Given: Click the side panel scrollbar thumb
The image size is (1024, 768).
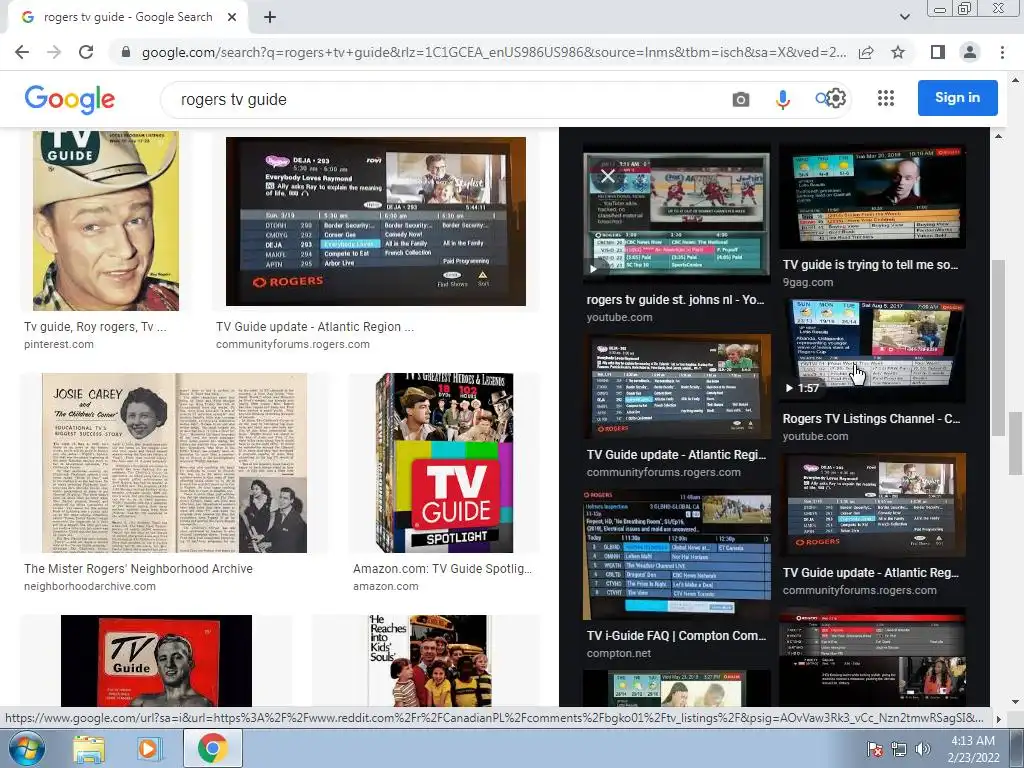Looking at the screenshot, I should (x=998, y=348).
